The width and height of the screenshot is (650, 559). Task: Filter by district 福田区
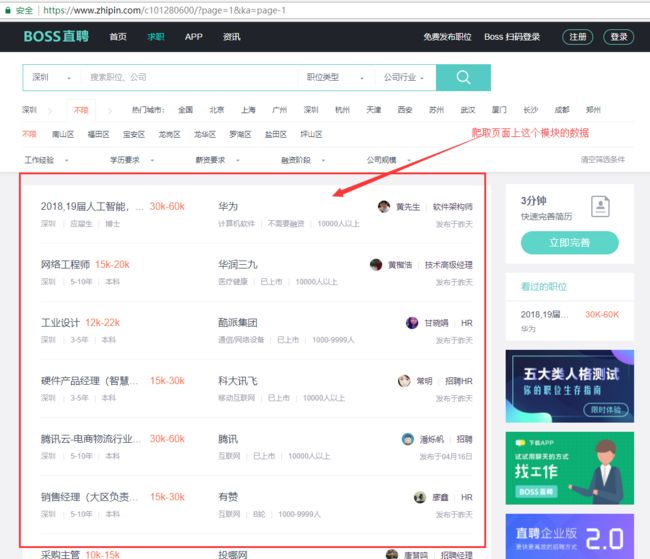click(98, 134)
